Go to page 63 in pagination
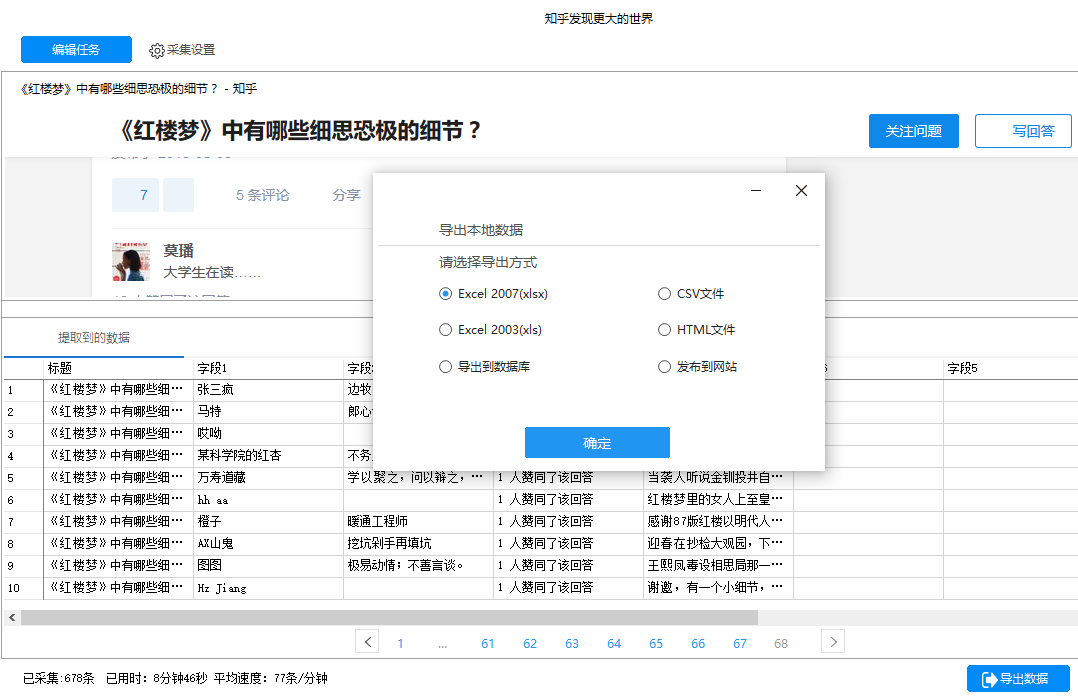Screen dimensions: 1078x700 [572, 644]
